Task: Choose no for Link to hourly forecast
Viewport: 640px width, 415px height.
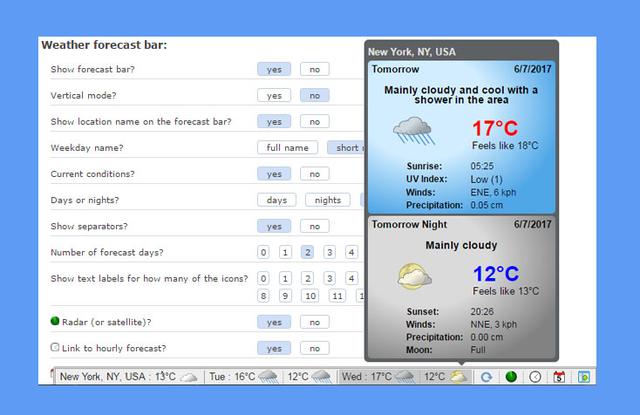Action: pyautogui.click(x=314, y=348)
